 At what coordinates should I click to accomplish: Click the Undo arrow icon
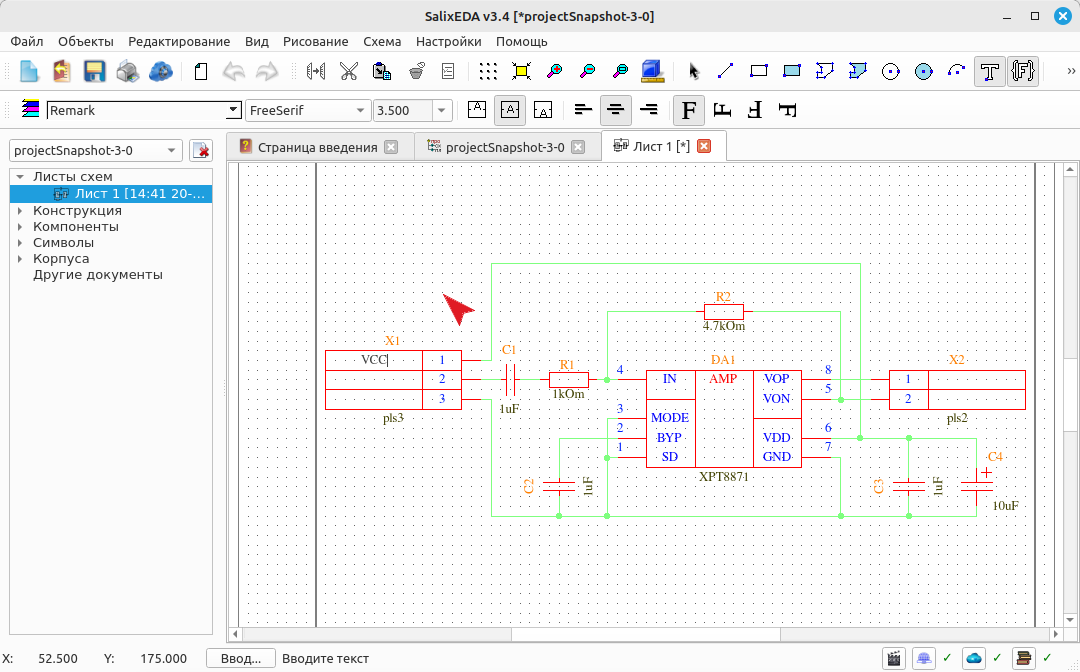234,71
